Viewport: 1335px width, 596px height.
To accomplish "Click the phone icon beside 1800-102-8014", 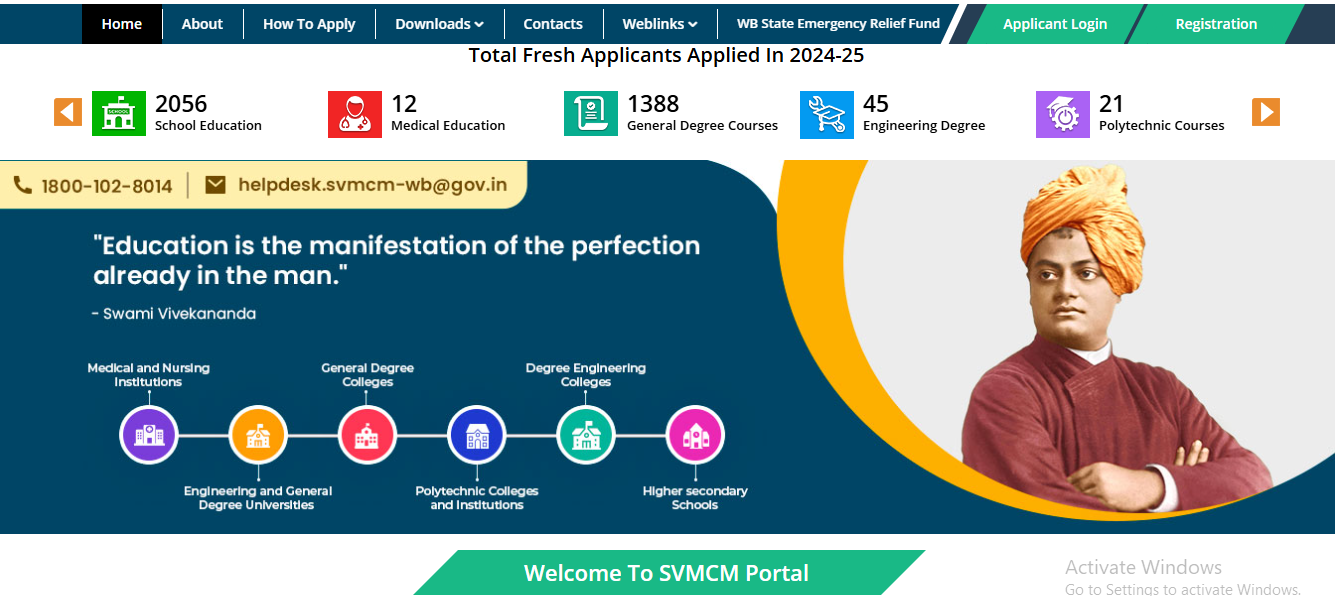I will [23, 186].
